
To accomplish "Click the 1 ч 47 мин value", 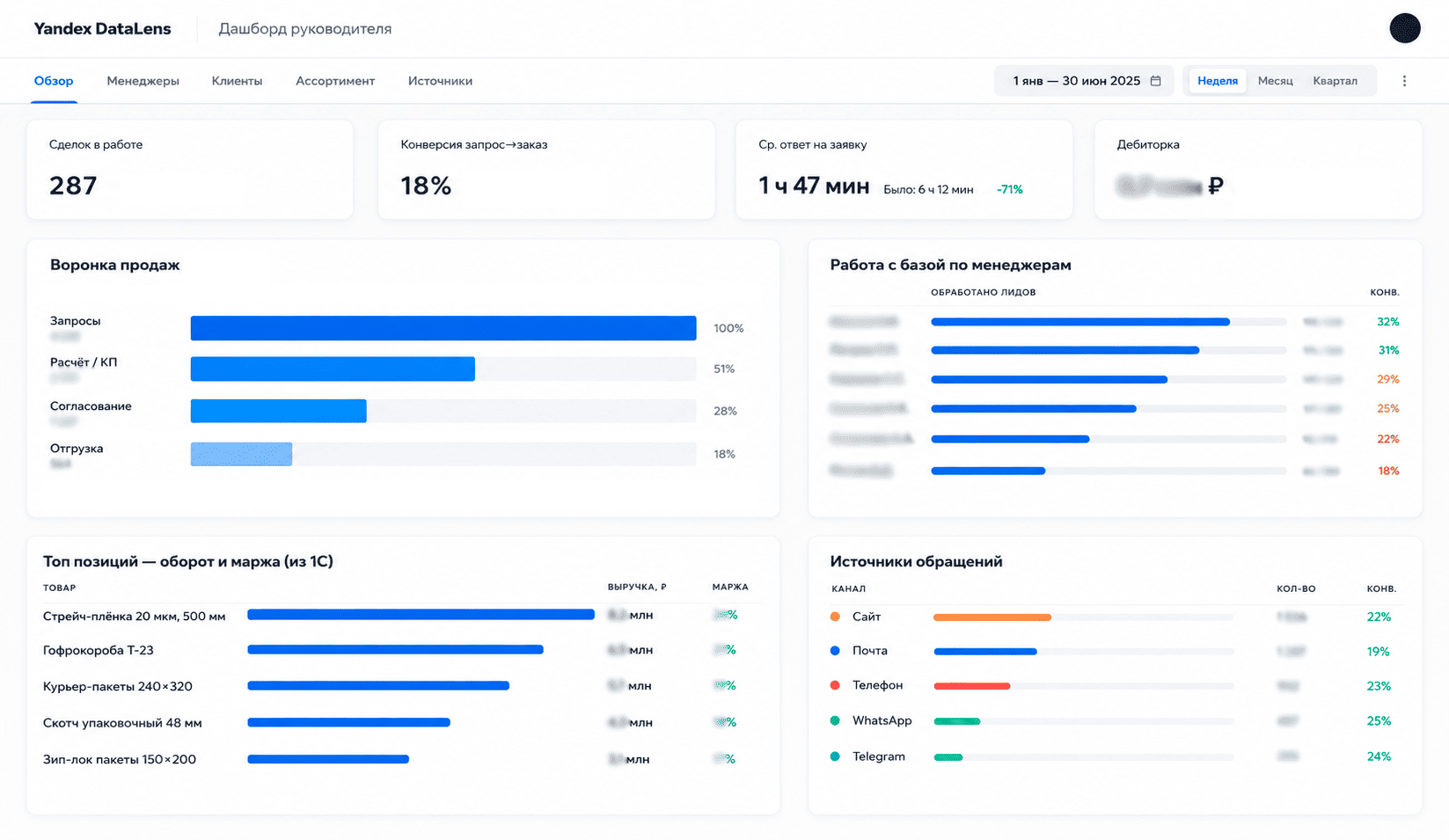I will tap(814, 186).
